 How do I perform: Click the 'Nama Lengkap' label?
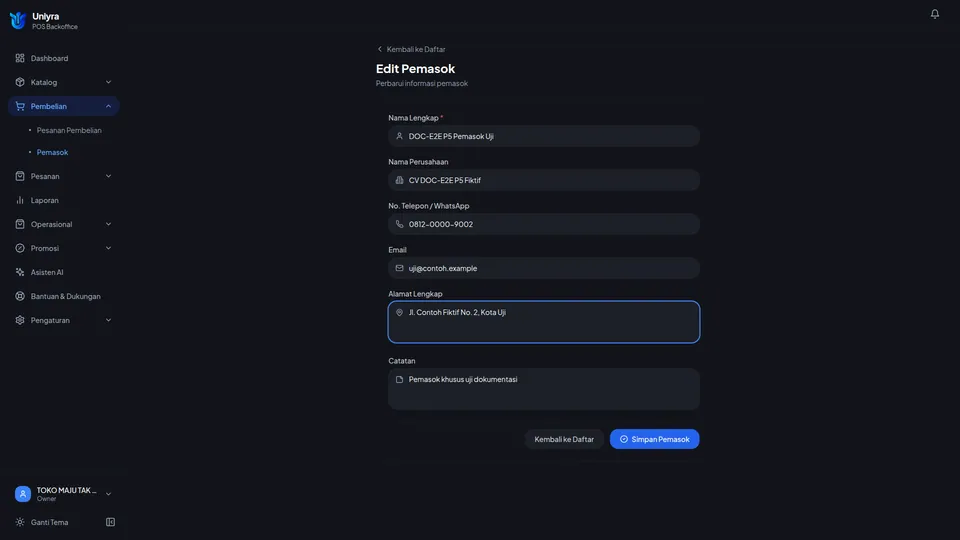click(413, 118)
